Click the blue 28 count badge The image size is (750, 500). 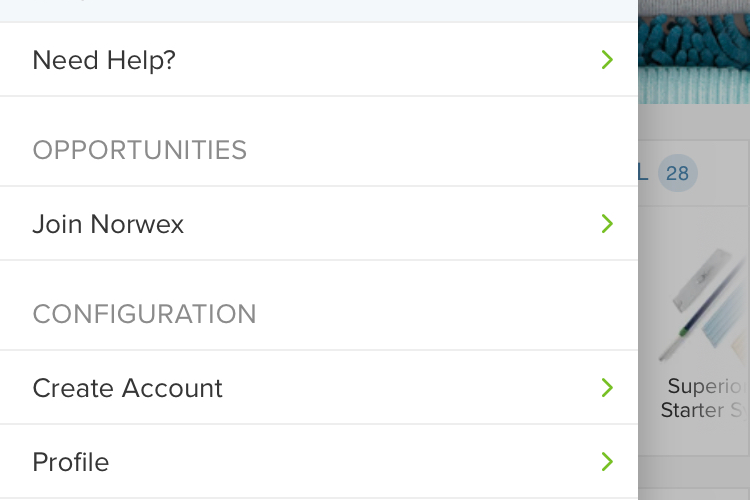[677, 173]
